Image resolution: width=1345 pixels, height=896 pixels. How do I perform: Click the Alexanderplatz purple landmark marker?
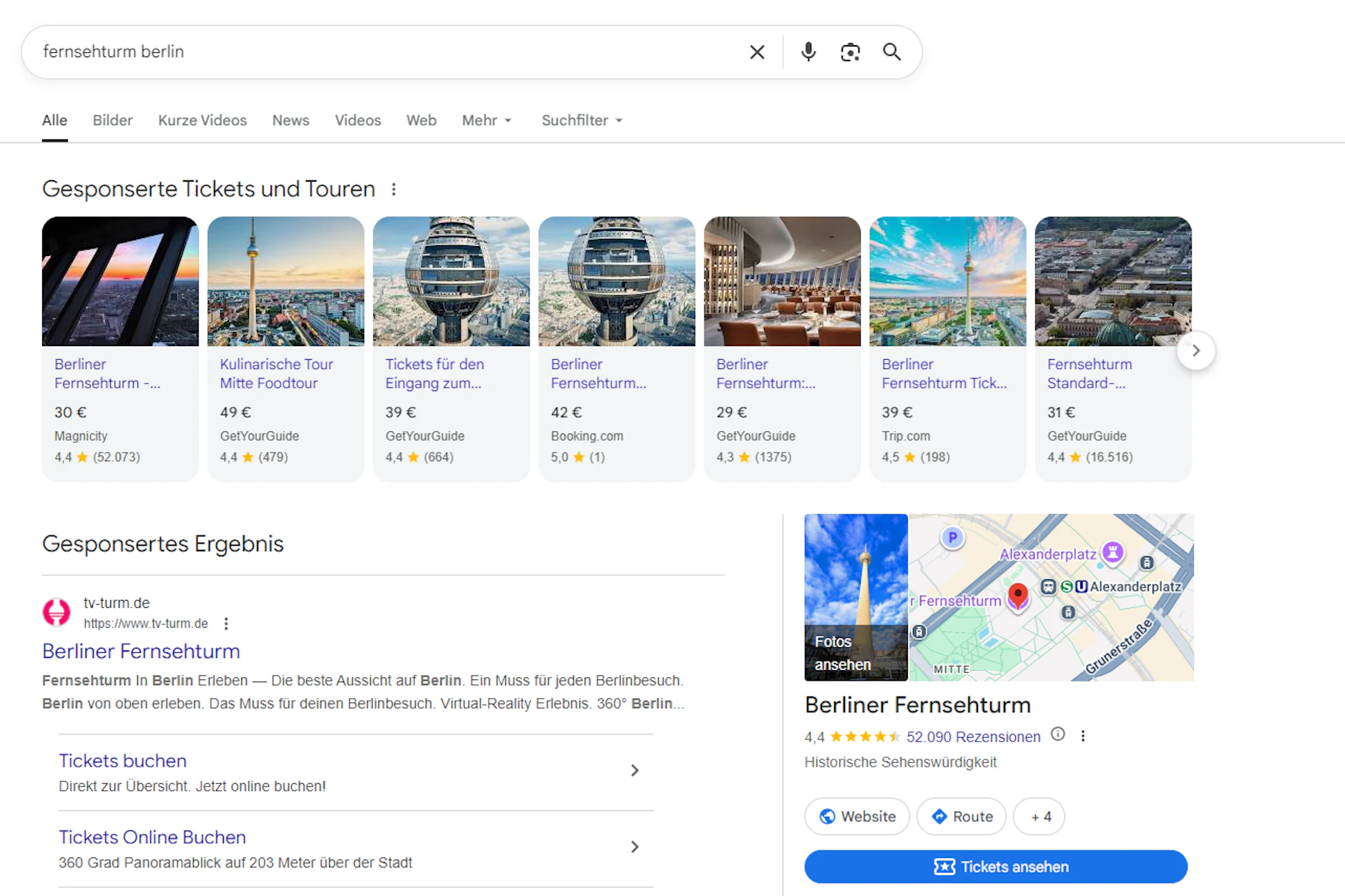point(1112,552)
